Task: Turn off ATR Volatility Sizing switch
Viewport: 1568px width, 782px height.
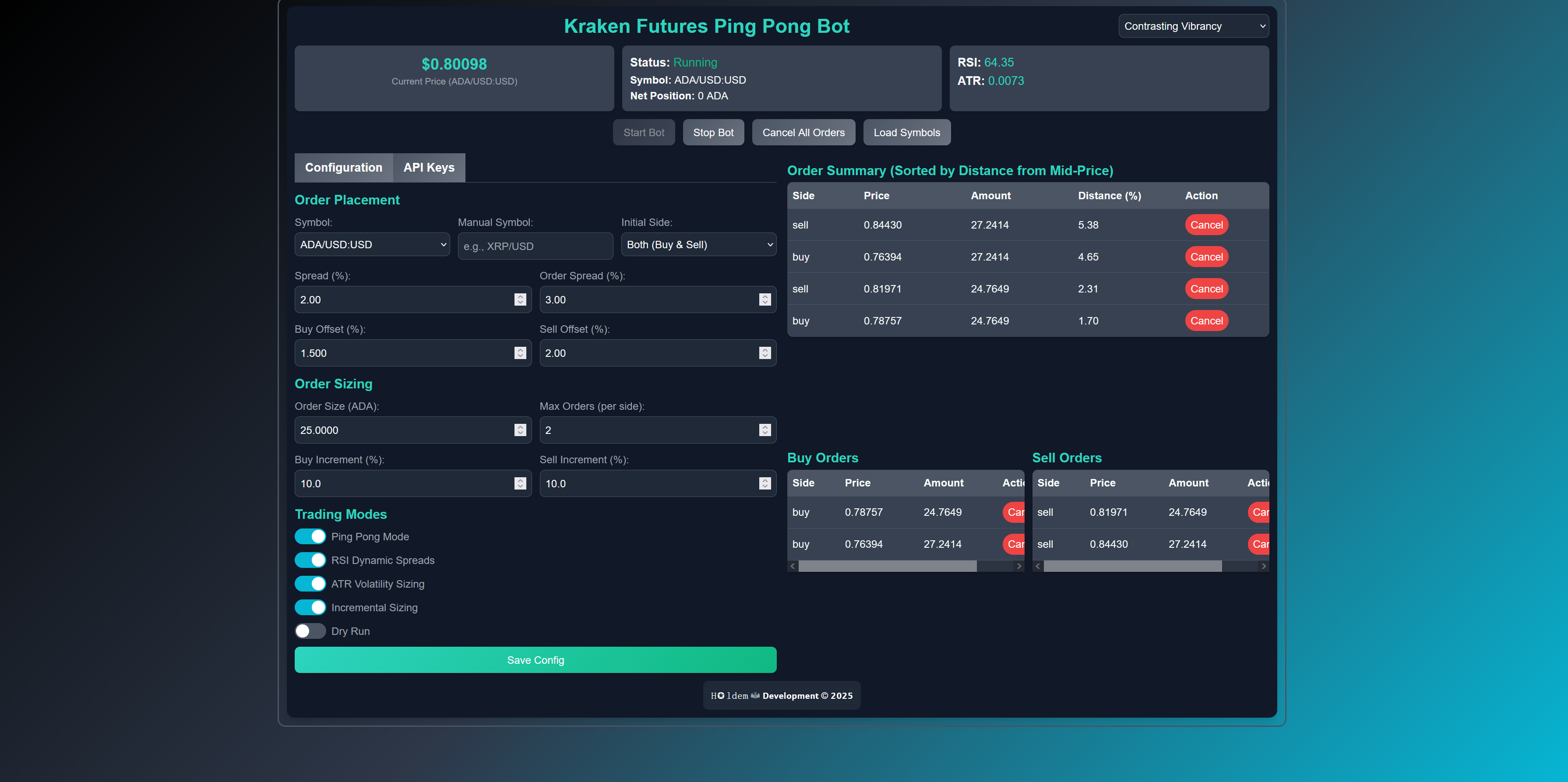Action: coord(310,584)
